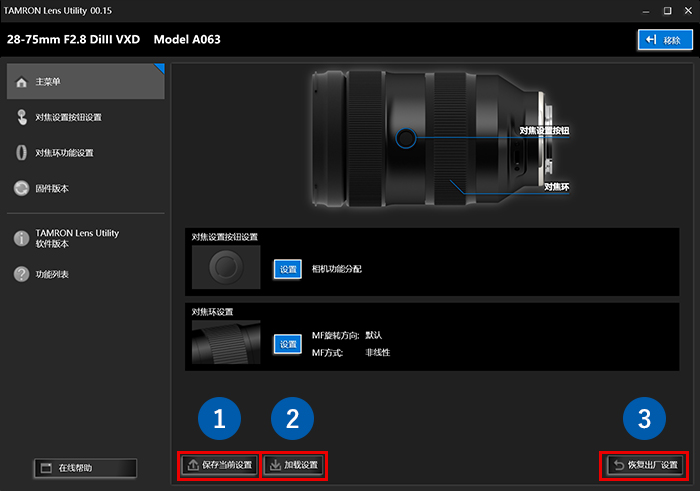The image size is (700, 491).
Task: Click the info icon beside software version
Action: [x=21, y=238]
